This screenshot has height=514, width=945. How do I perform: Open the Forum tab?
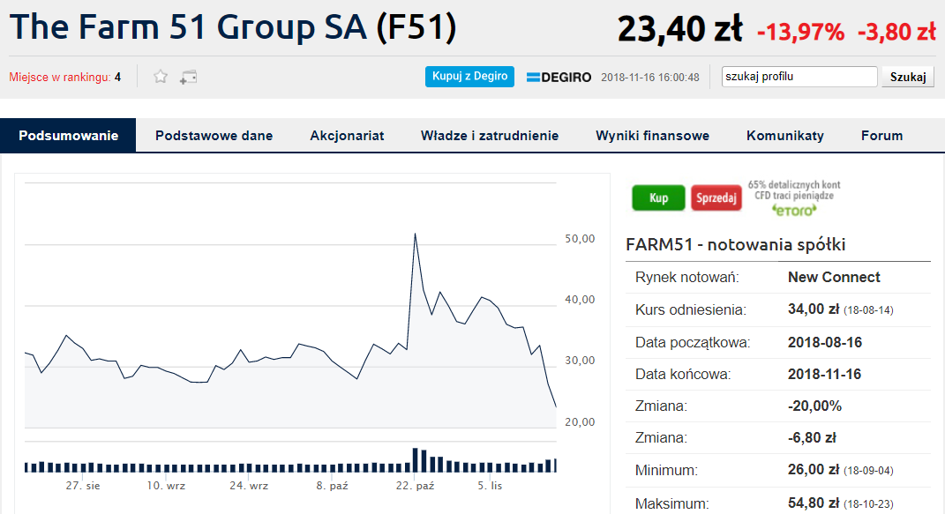[x=881, y=136]
